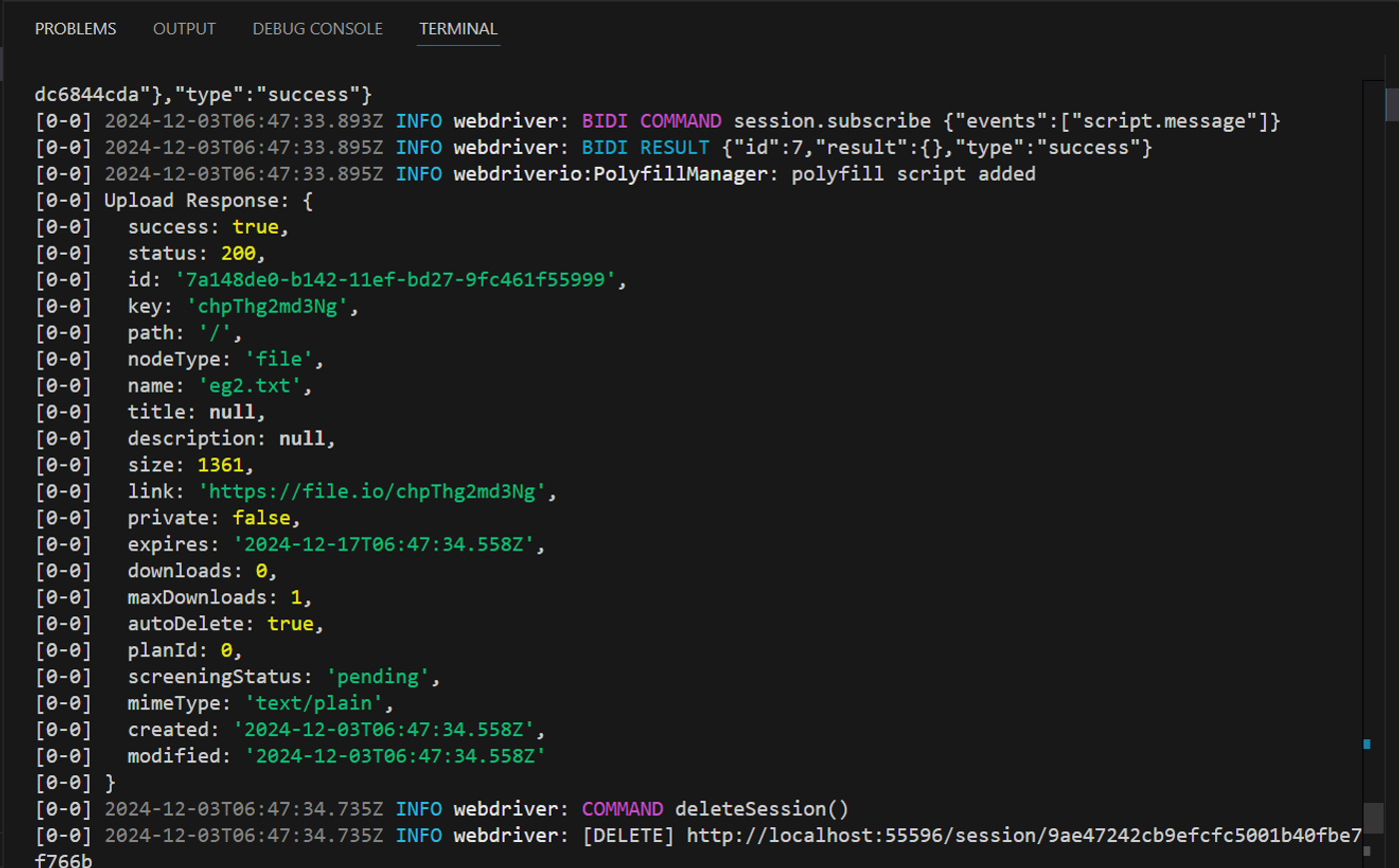The width and height of the screenshot is (1399, 868).
Task: Click 'polyfill script added' log text
Action: 913,174
